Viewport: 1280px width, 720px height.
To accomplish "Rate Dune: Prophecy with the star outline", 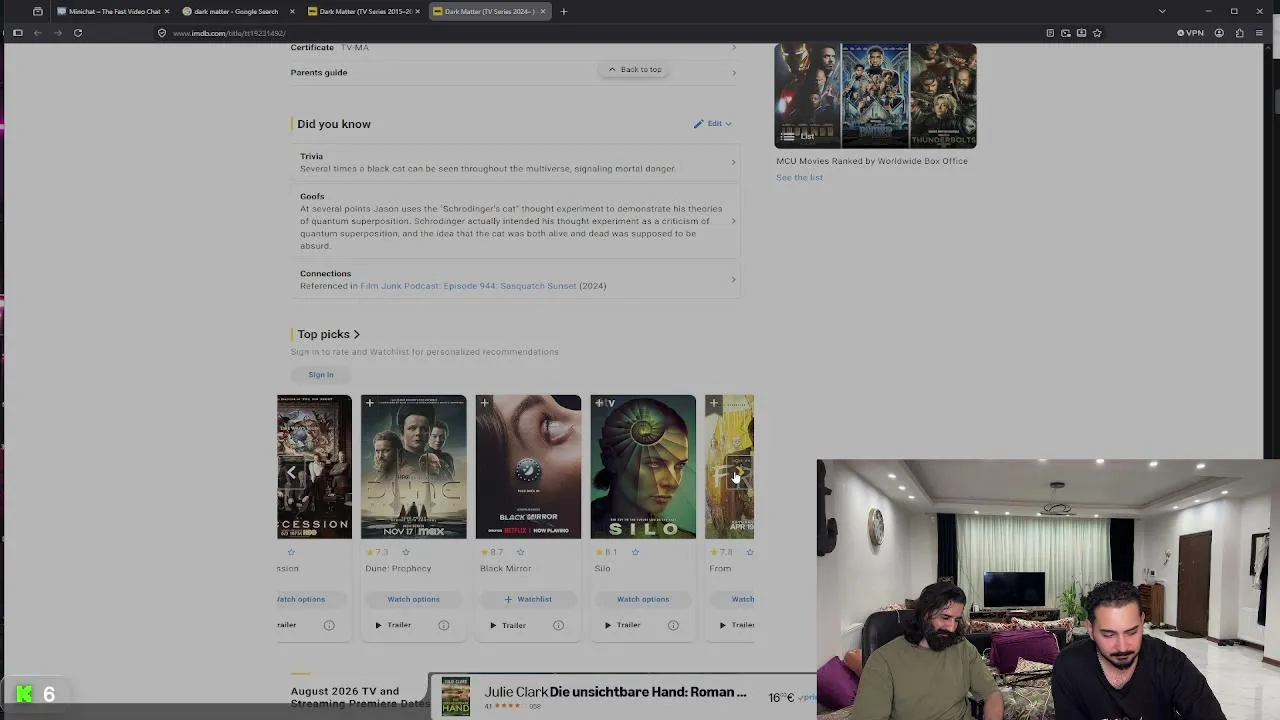I will tap(405, 552).
